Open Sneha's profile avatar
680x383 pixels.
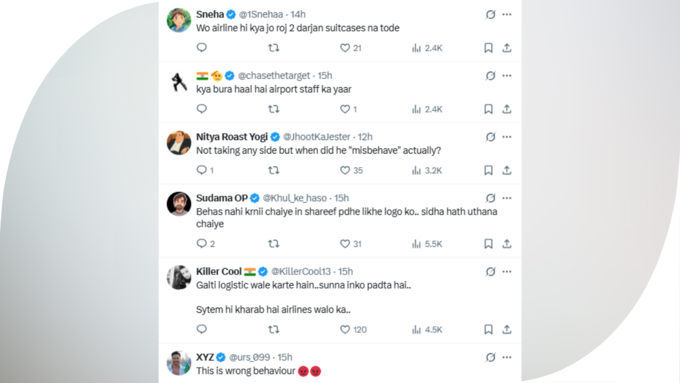pos(179,20)
